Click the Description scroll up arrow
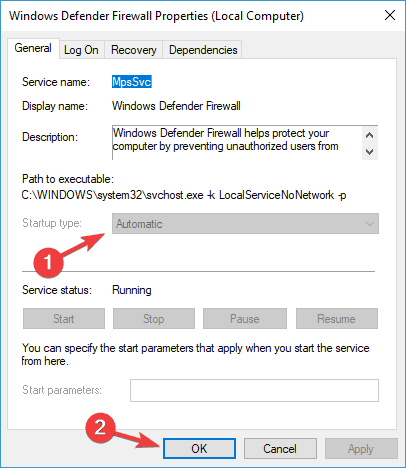Image resolution: width=406 pixels, height=468 pixels. coord(369,135)
